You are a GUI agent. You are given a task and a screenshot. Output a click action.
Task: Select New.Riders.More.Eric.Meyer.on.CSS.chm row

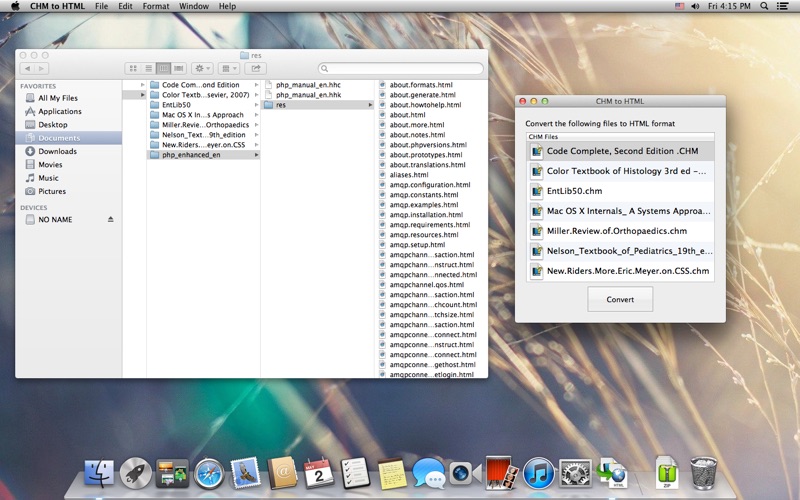pyautogui.click(x=620, y=271)
